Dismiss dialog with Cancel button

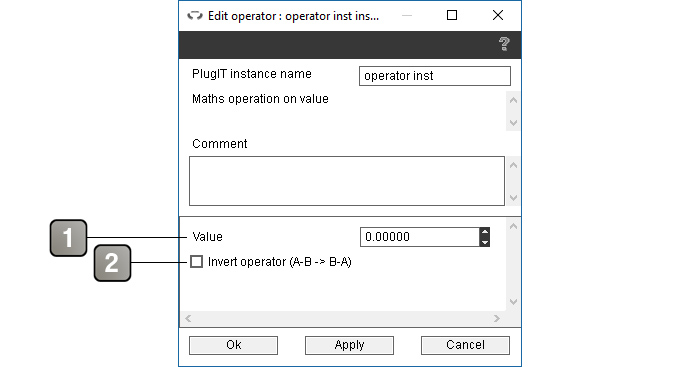[465, 345]
